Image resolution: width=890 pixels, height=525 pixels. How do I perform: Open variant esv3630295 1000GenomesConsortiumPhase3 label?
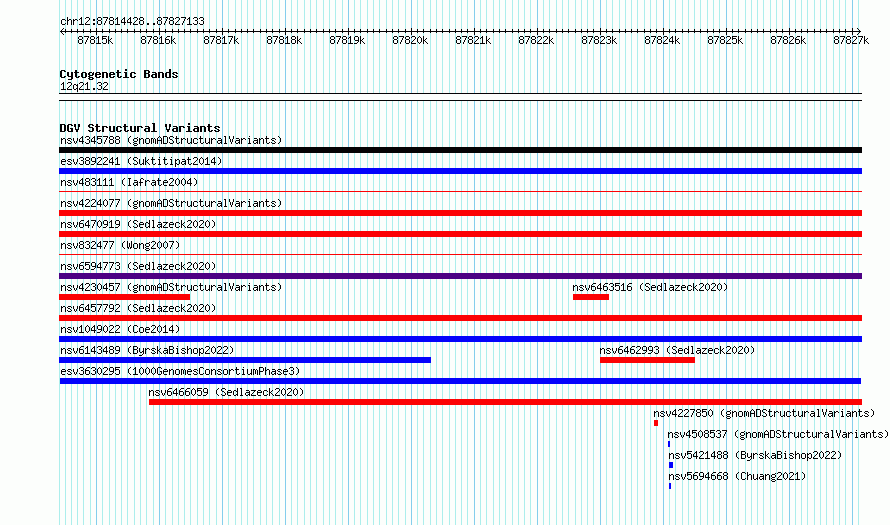(180, 371)
